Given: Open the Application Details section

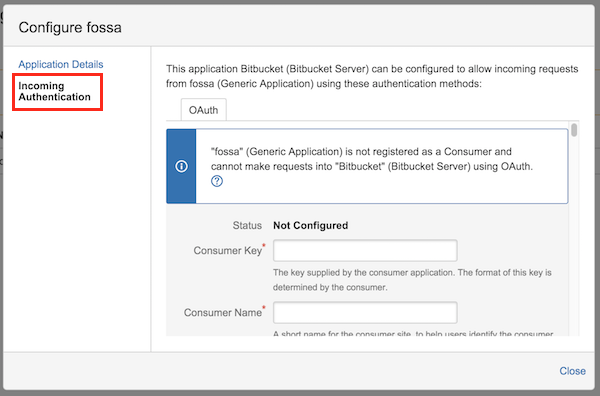Looking at the screenshot, I should tap(61, 64).
